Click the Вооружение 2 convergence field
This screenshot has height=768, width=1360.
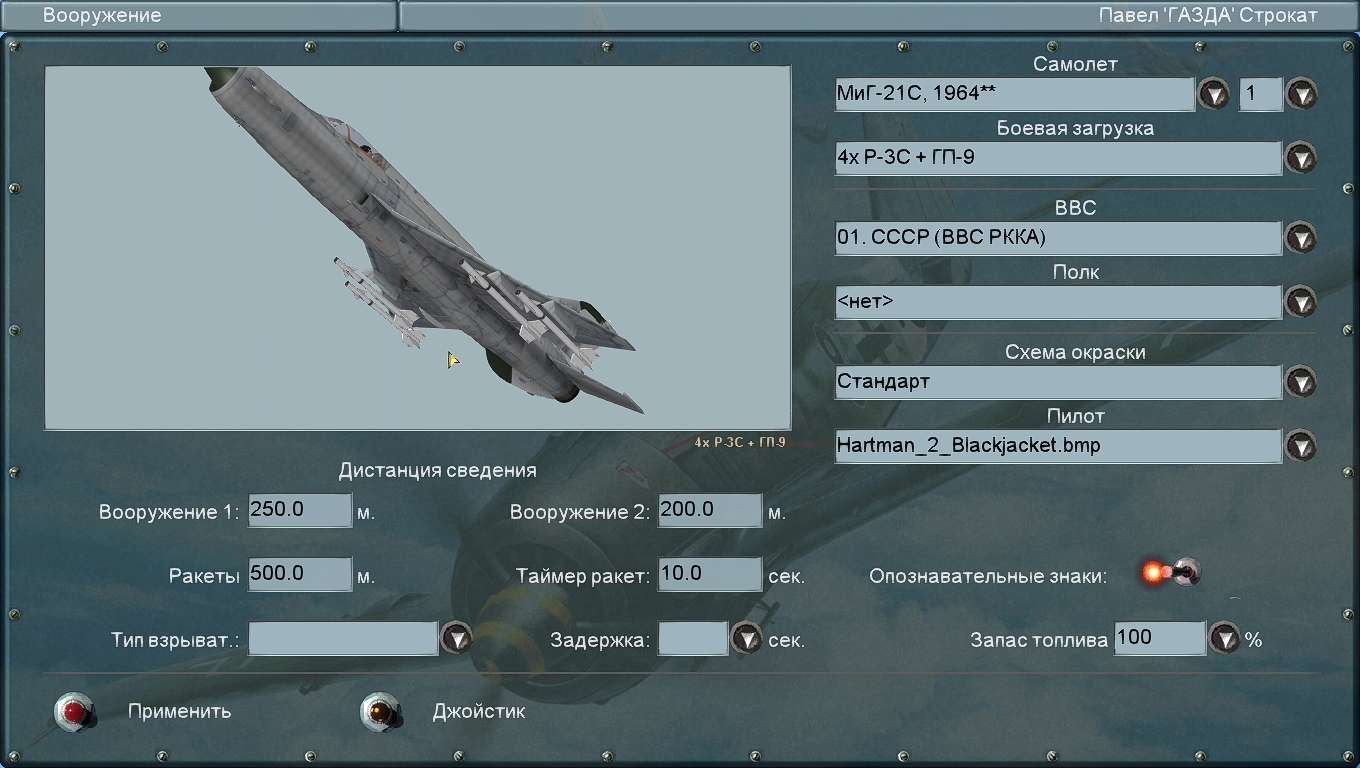(710, 510)
